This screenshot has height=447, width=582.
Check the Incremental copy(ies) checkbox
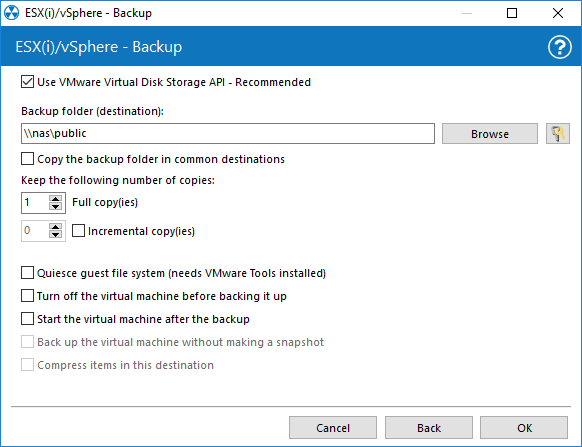[x=78, y=231]
